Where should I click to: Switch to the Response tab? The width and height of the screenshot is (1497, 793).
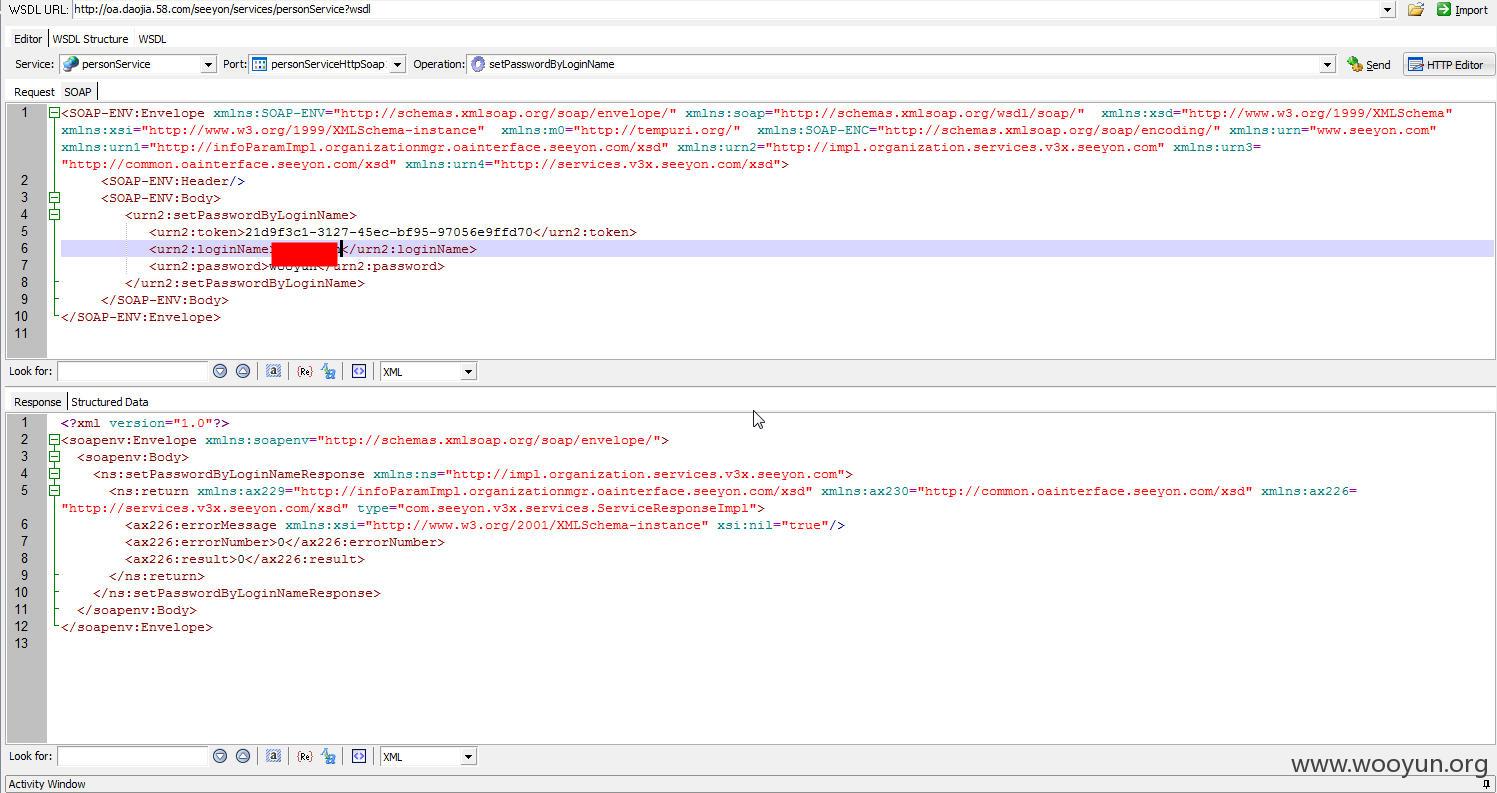[37, 401]
